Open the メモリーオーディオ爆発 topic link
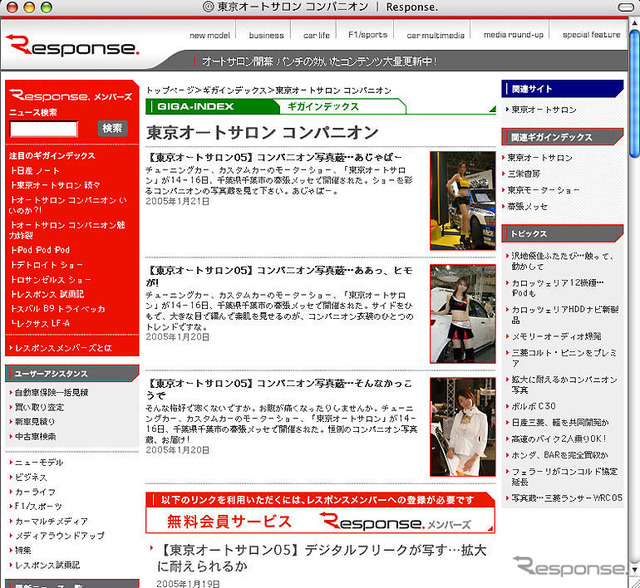The width and height of the screenshot is (640, 588). (x=555, y=337)
